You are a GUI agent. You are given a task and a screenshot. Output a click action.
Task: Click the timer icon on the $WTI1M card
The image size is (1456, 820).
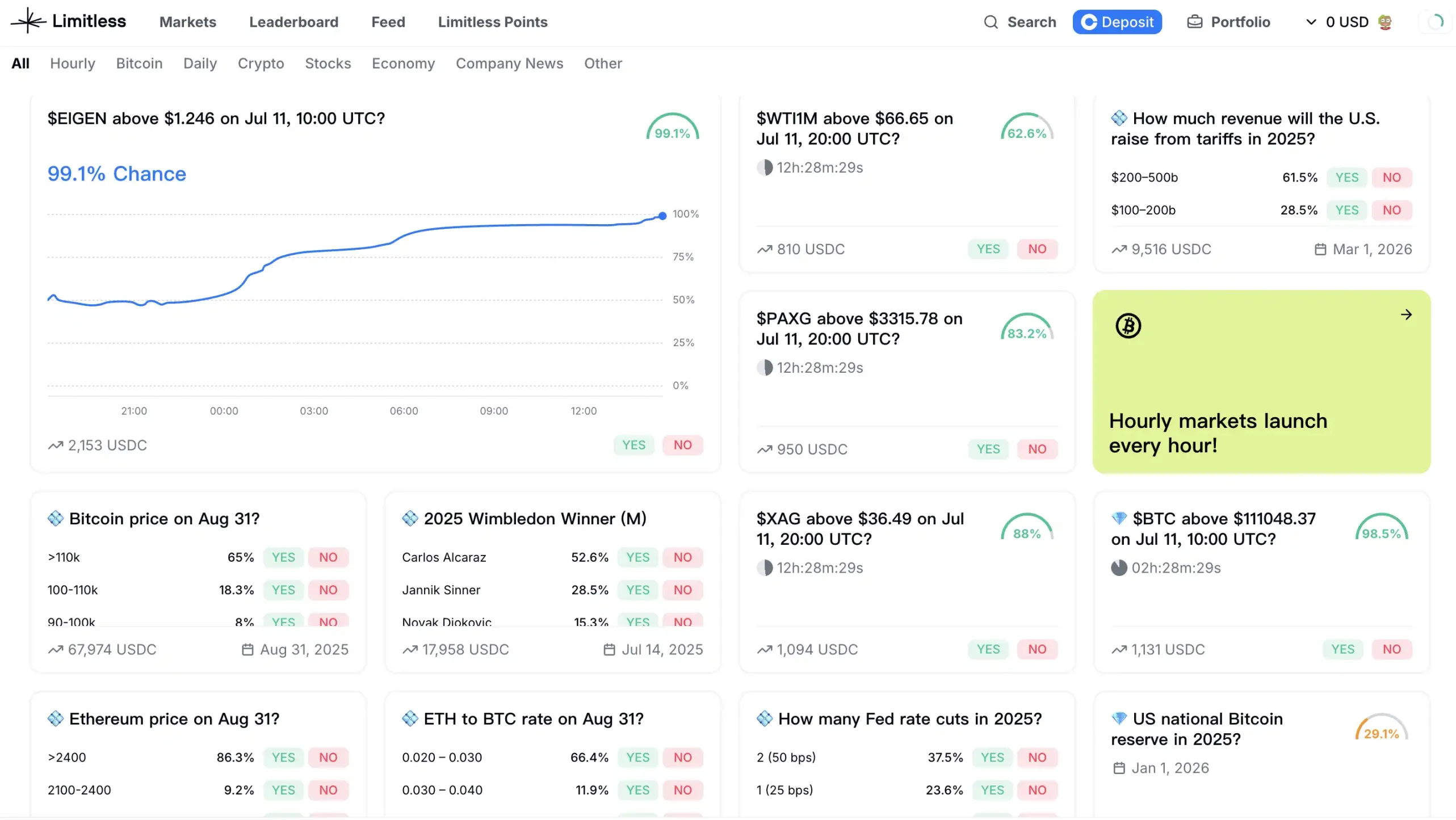[765, 167]
